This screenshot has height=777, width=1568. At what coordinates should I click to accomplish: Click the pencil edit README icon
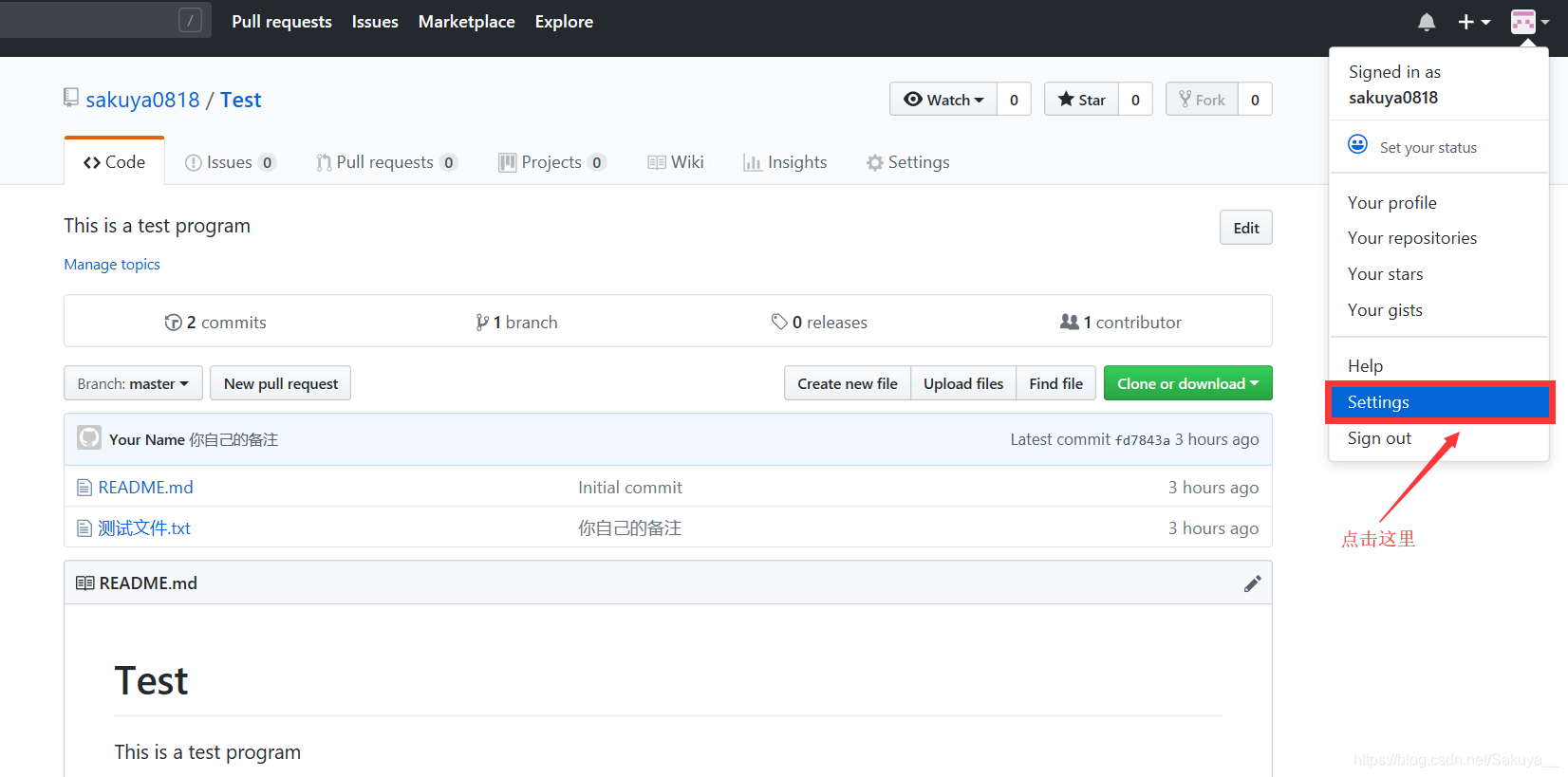click(1252, 583)
